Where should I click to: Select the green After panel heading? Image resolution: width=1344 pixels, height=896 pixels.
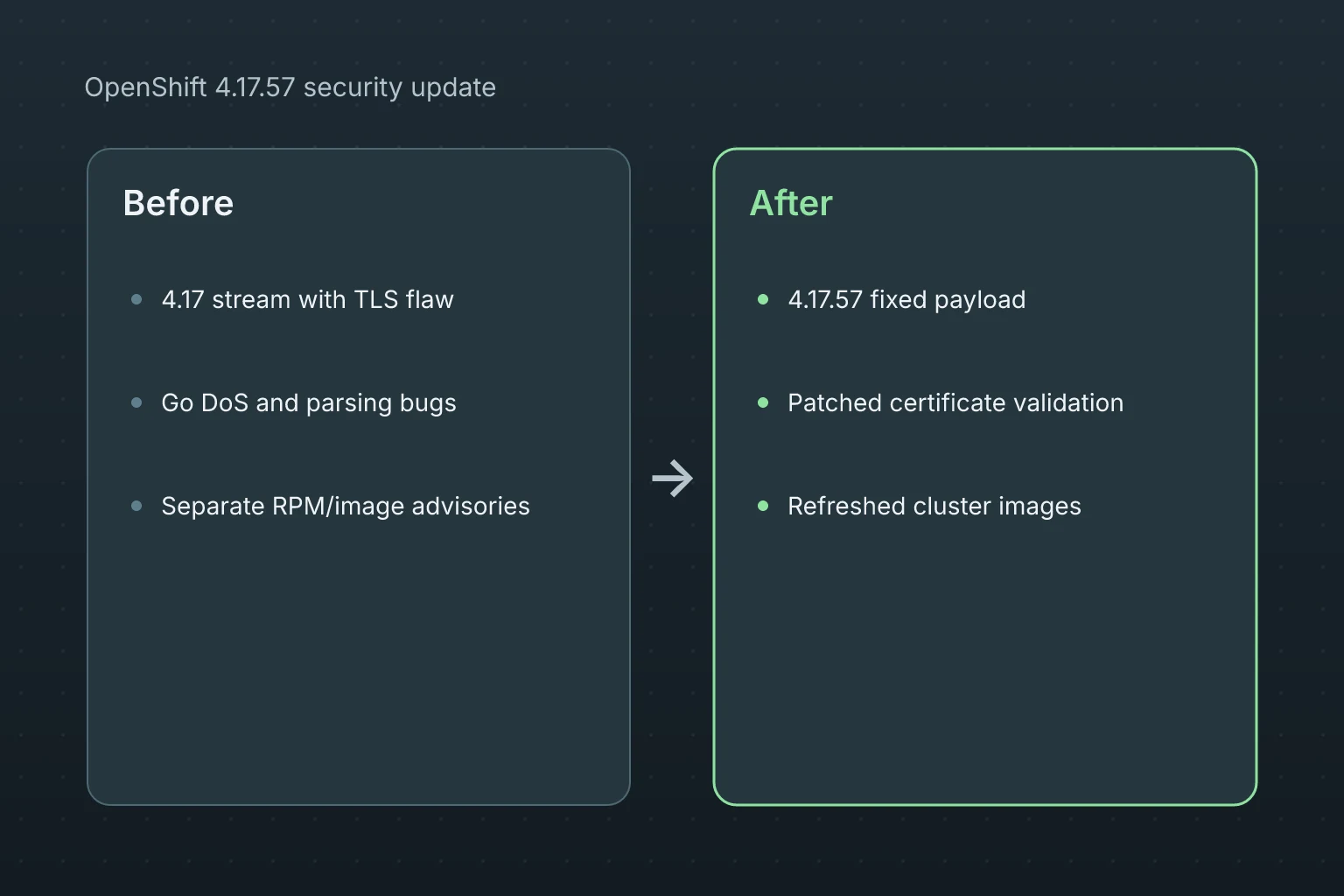[x=791, y=203]
